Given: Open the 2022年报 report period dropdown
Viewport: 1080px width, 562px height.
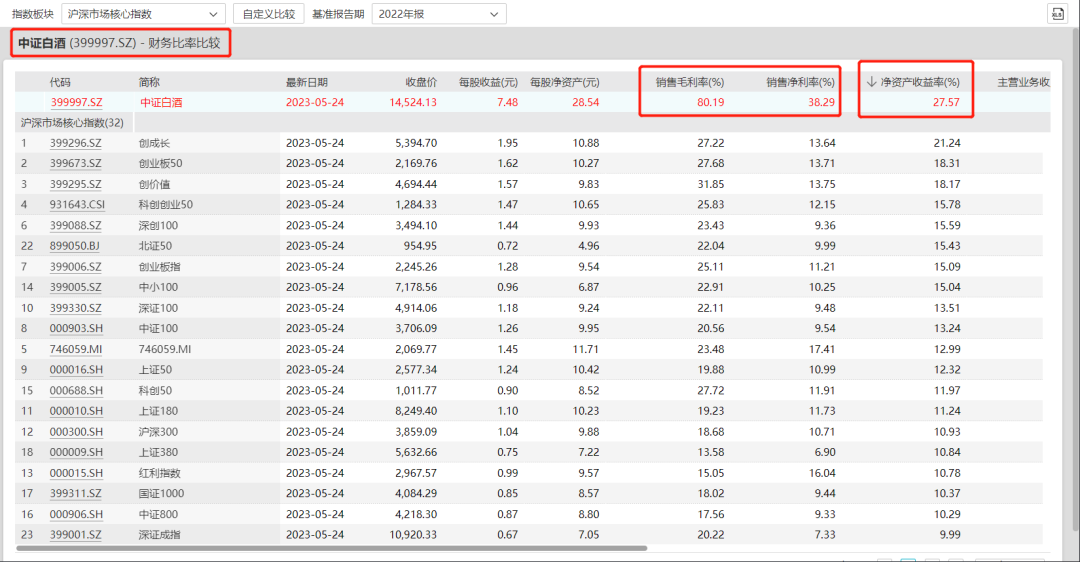Looking at the screenshot, I should pos(439,14).
